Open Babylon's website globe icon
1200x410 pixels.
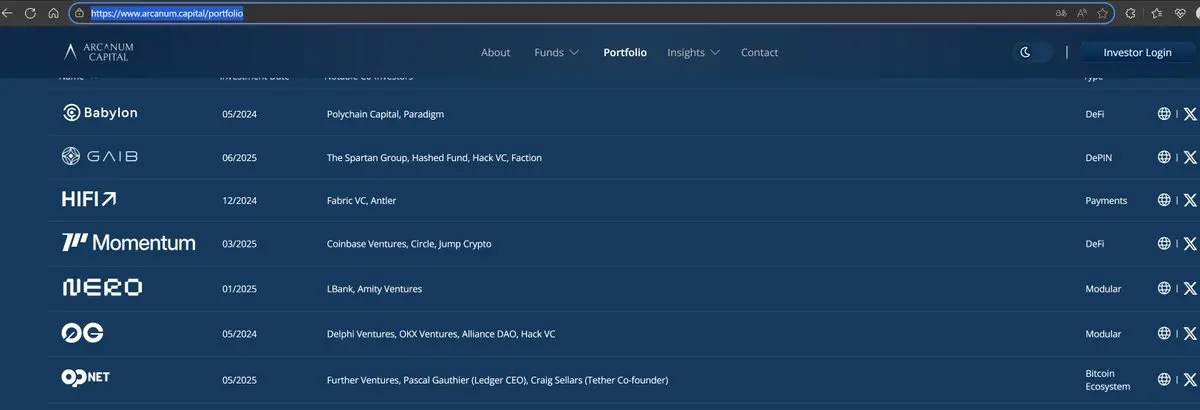tap(1164, 114)
